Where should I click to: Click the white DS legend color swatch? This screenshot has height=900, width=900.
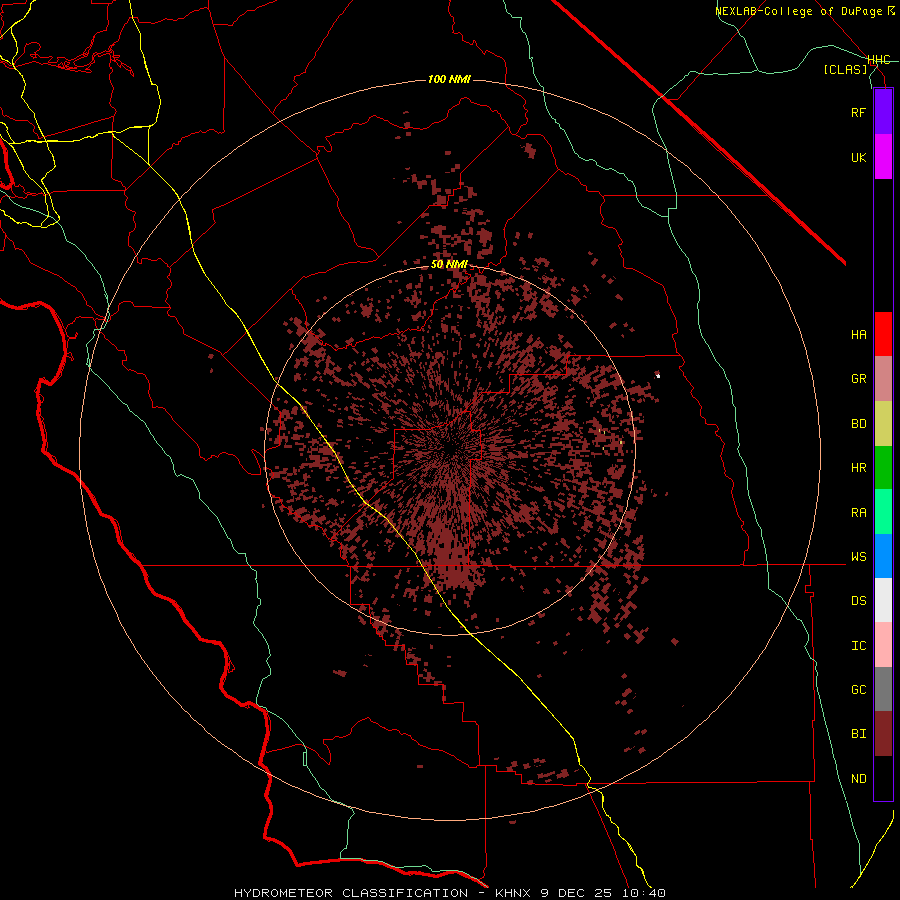(883, 600)
